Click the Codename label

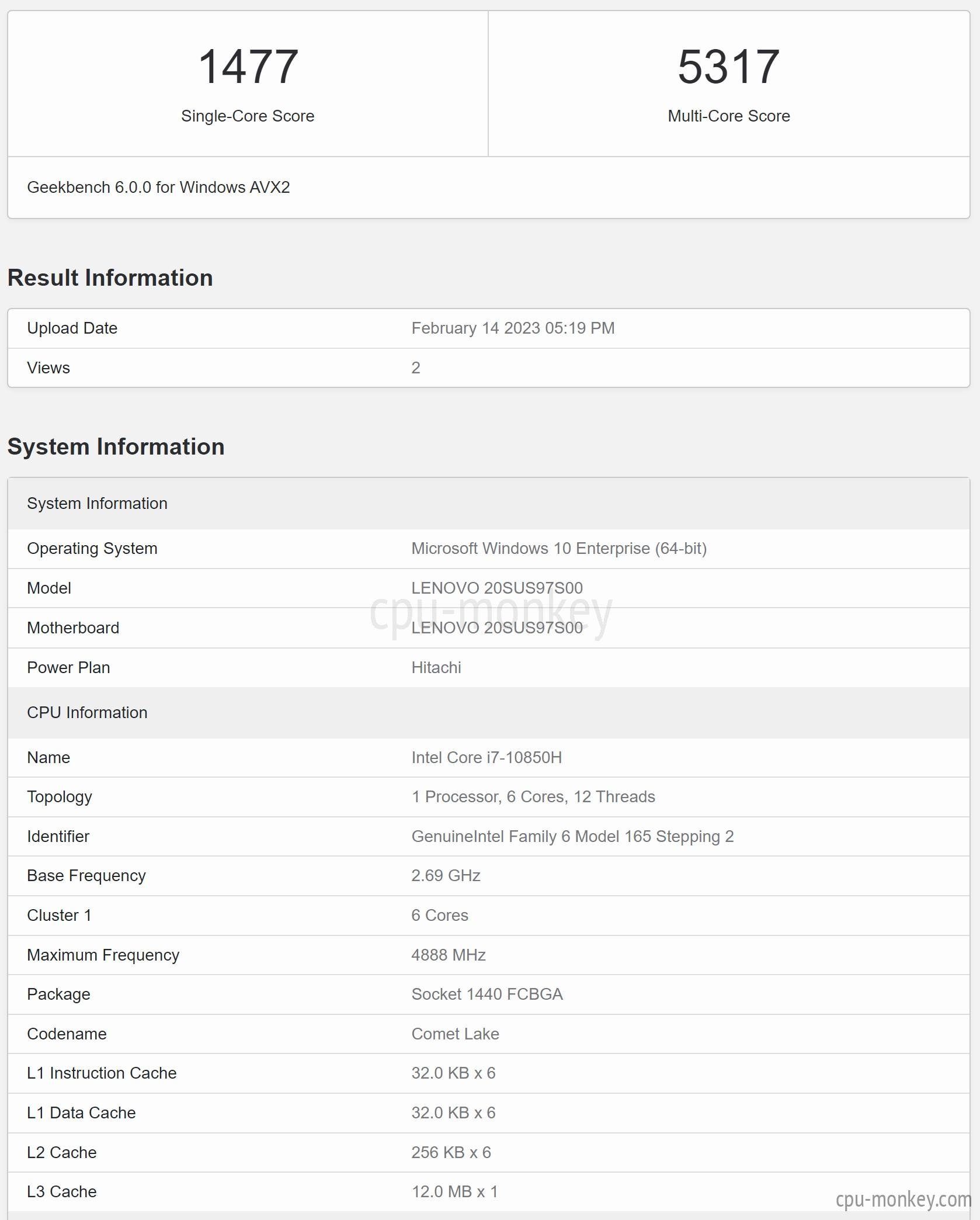(67, 1034)
